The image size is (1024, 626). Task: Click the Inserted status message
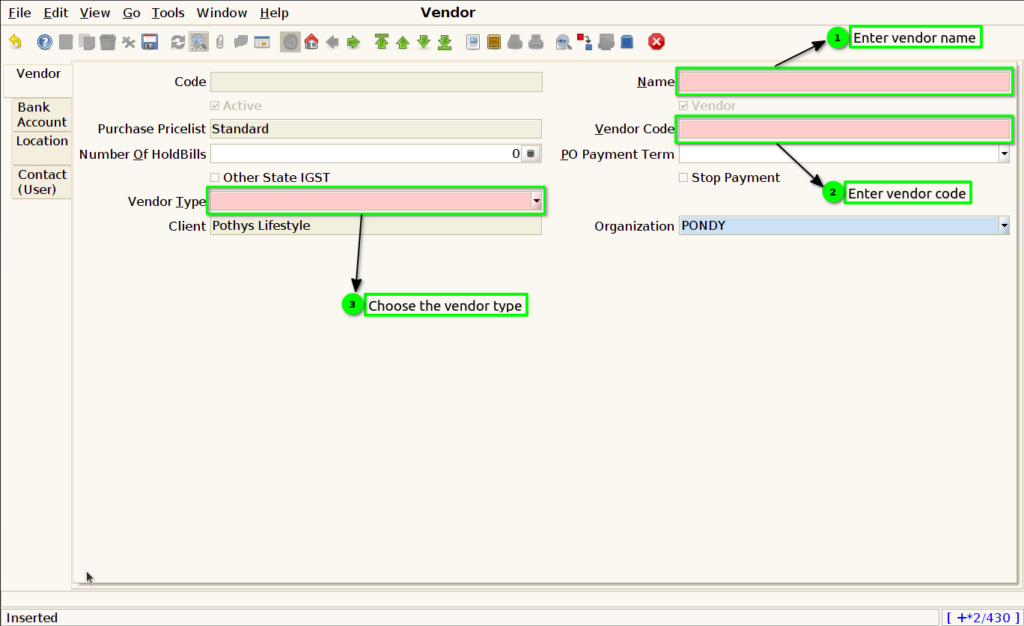(32, 618)
